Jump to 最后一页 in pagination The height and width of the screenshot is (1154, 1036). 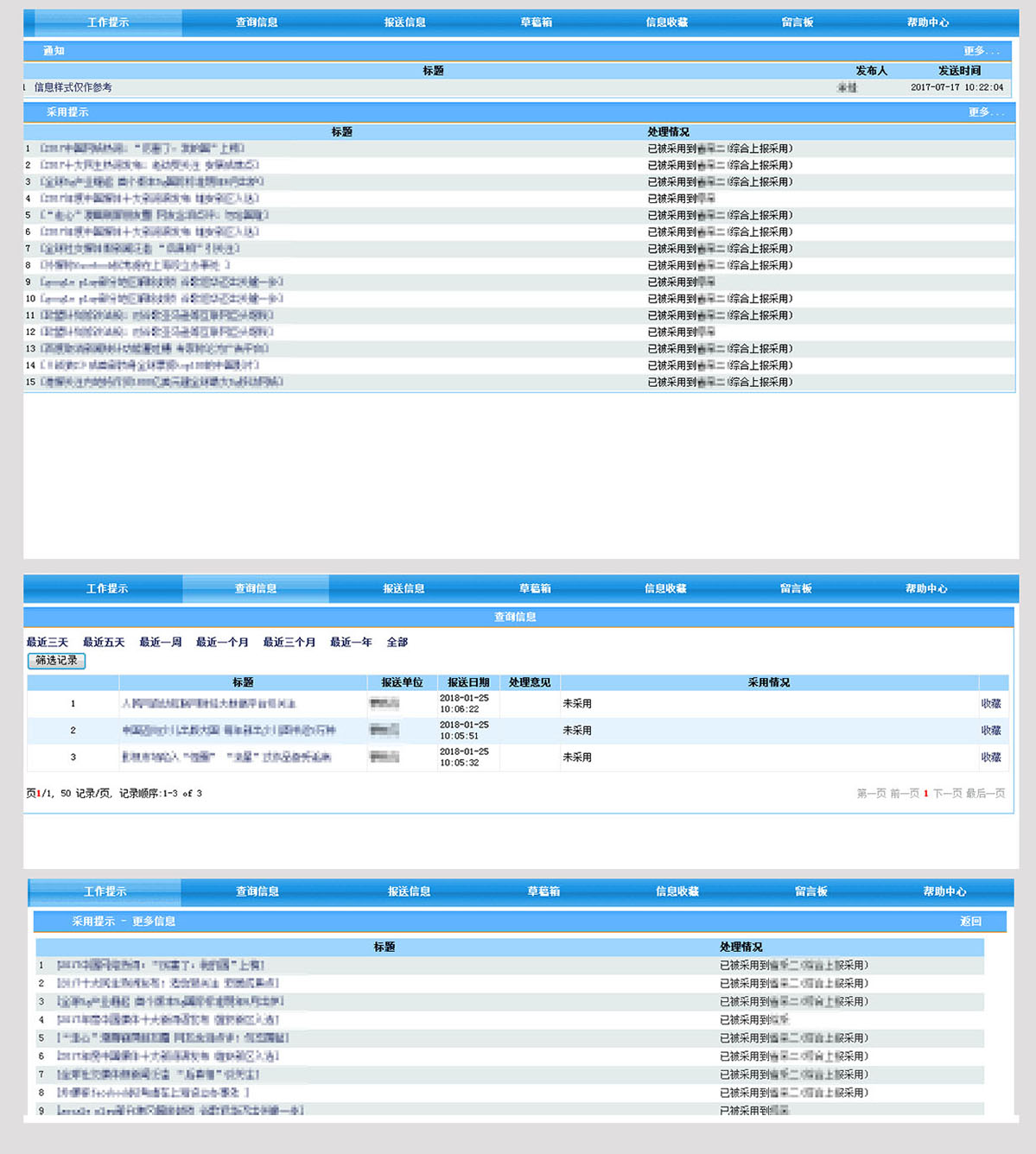coord(985,793)
